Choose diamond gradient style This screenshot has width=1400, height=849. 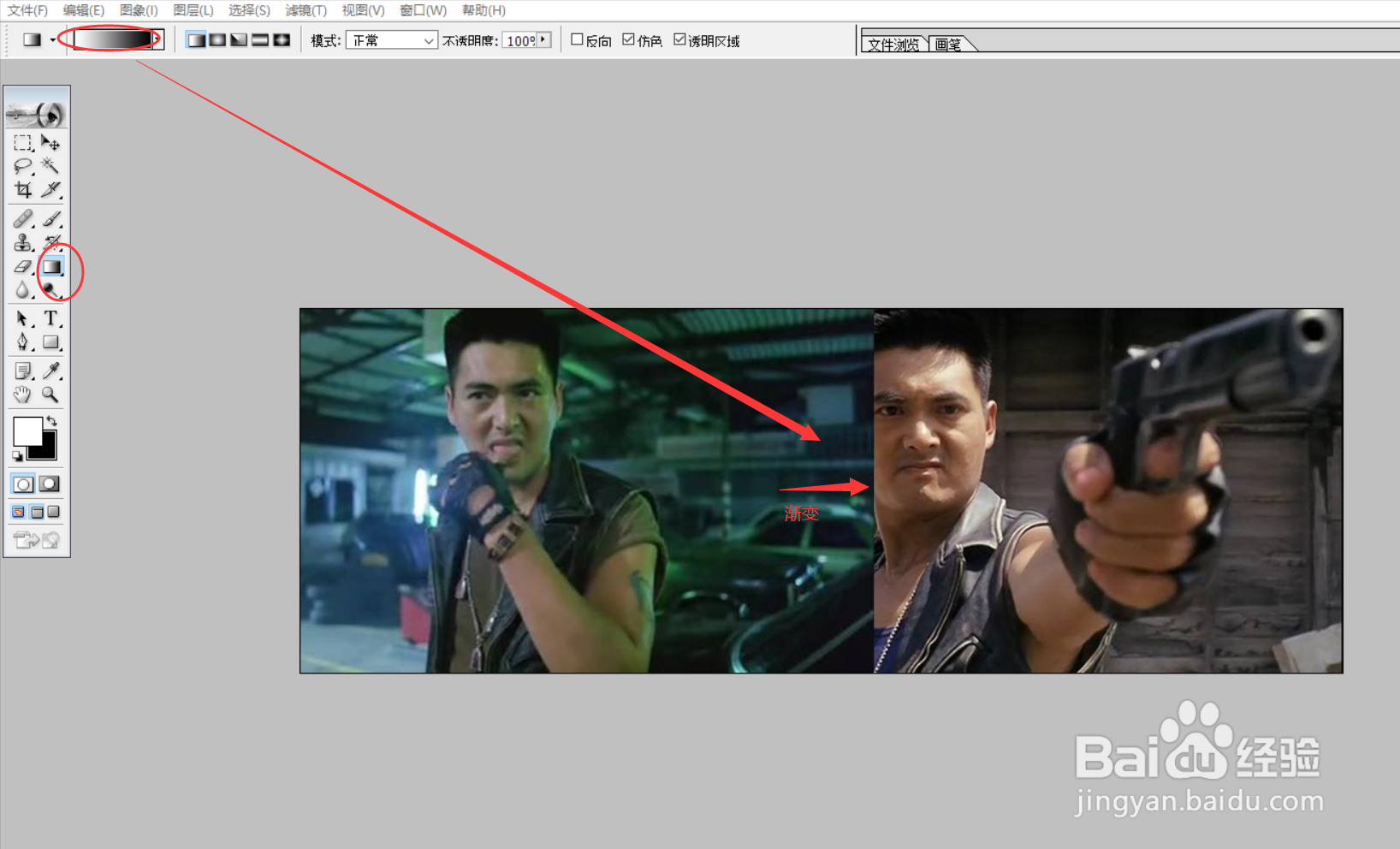(x=282, y=40)
